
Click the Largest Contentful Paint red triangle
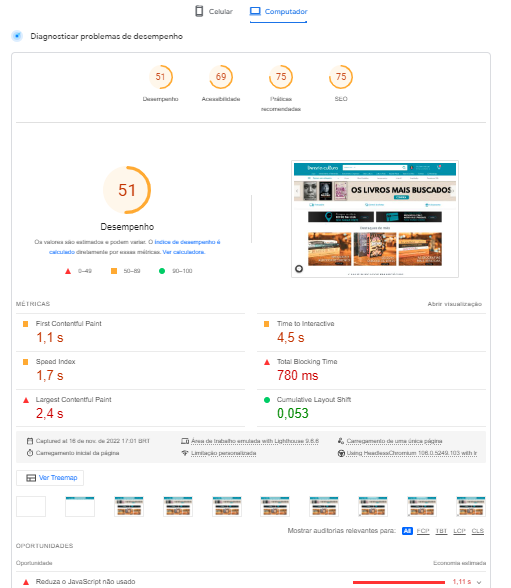(x=26, y=400)
